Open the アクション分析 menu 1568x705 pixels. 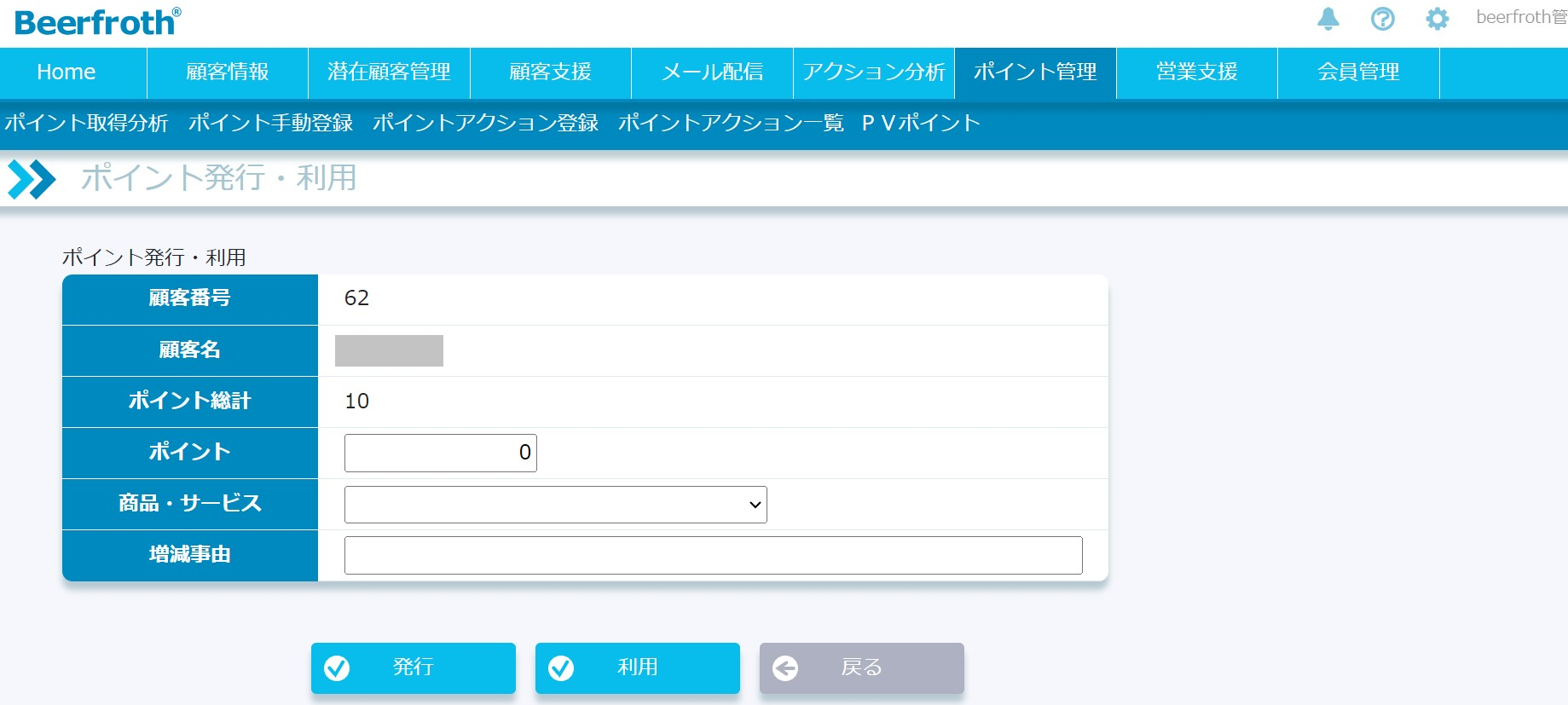point(873,72)
